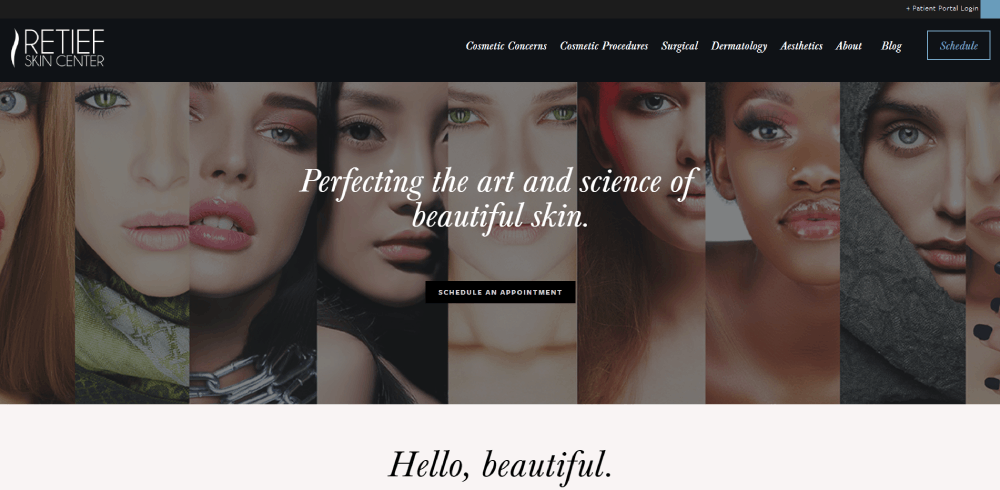
Task: Click the Schedule an Appointment button
Action: click(x=500, y=292)
